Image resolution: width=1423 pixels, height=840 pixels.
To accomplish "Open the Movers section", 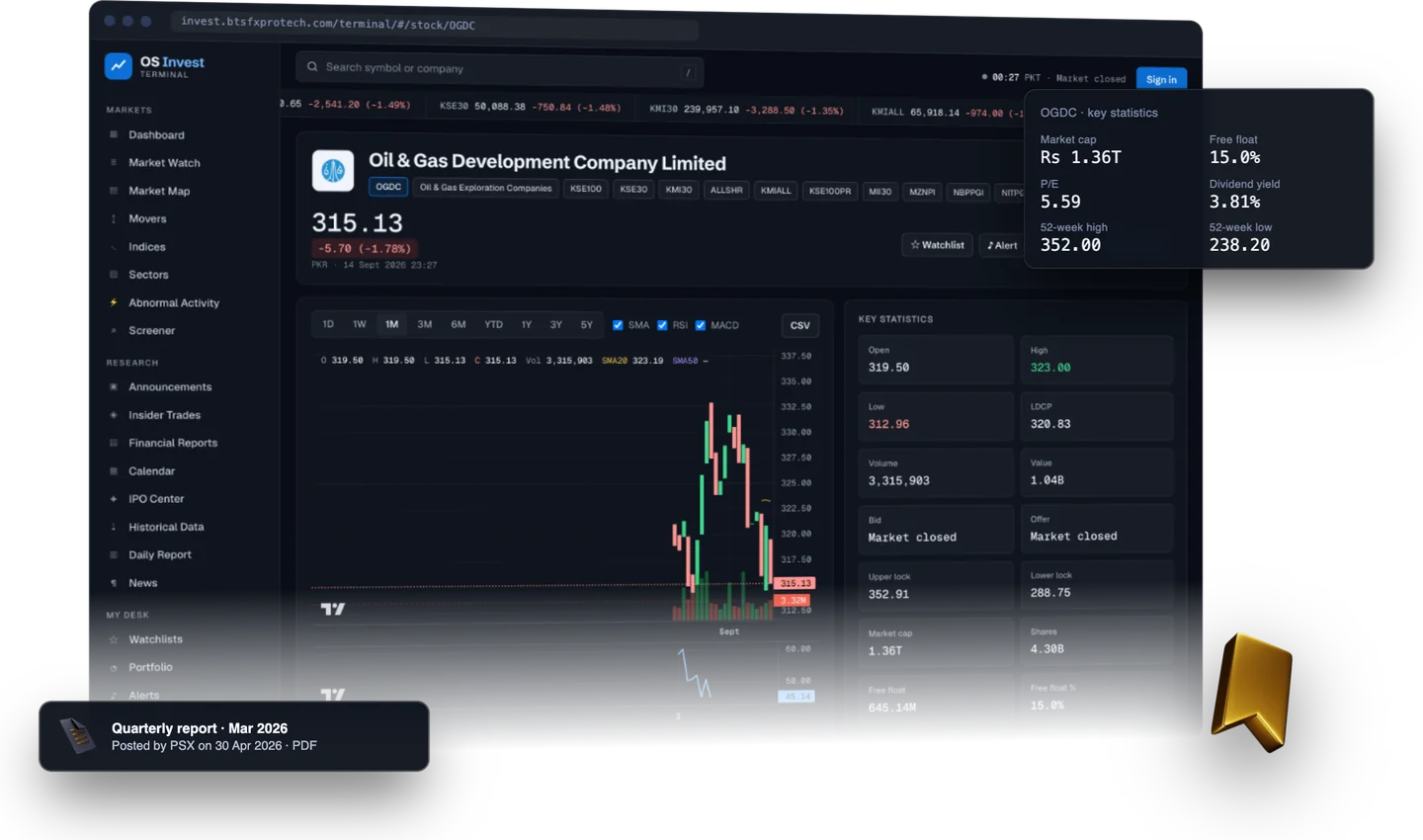I will [147, 218].
